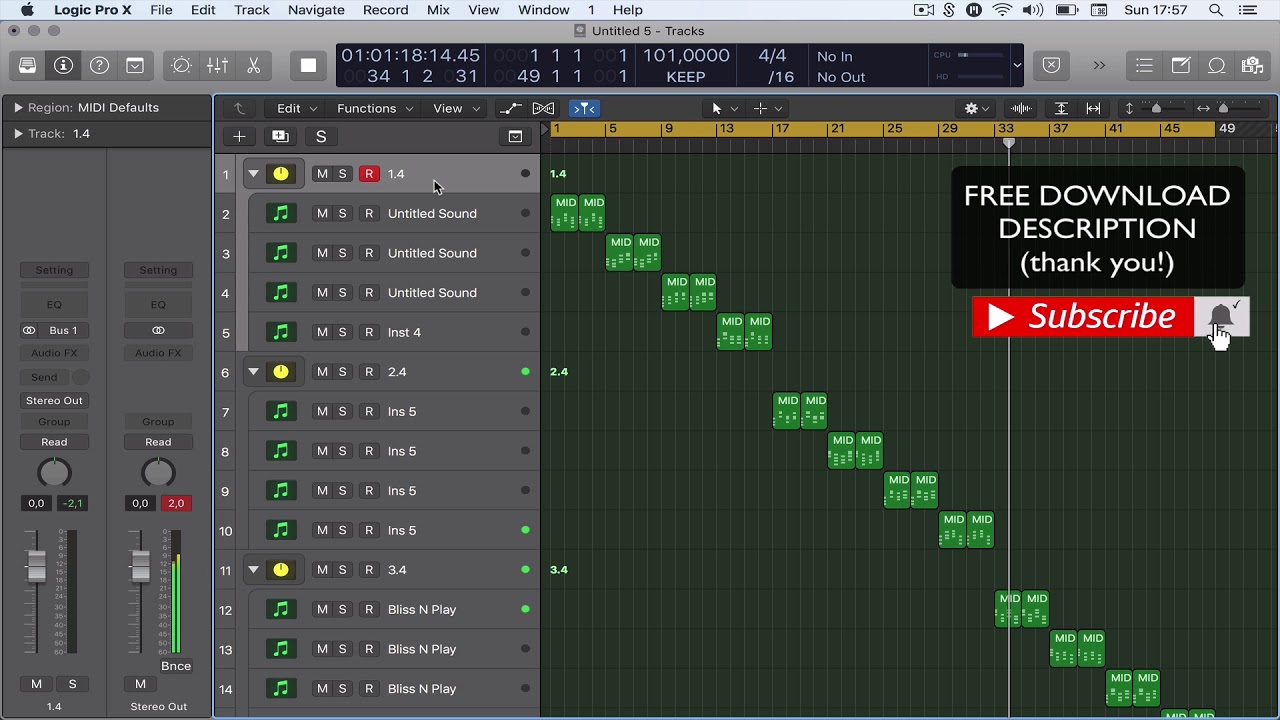Open Quick Help question mark icon
The width and height of the screenshot is (1280, 720).
pos(99,66)
